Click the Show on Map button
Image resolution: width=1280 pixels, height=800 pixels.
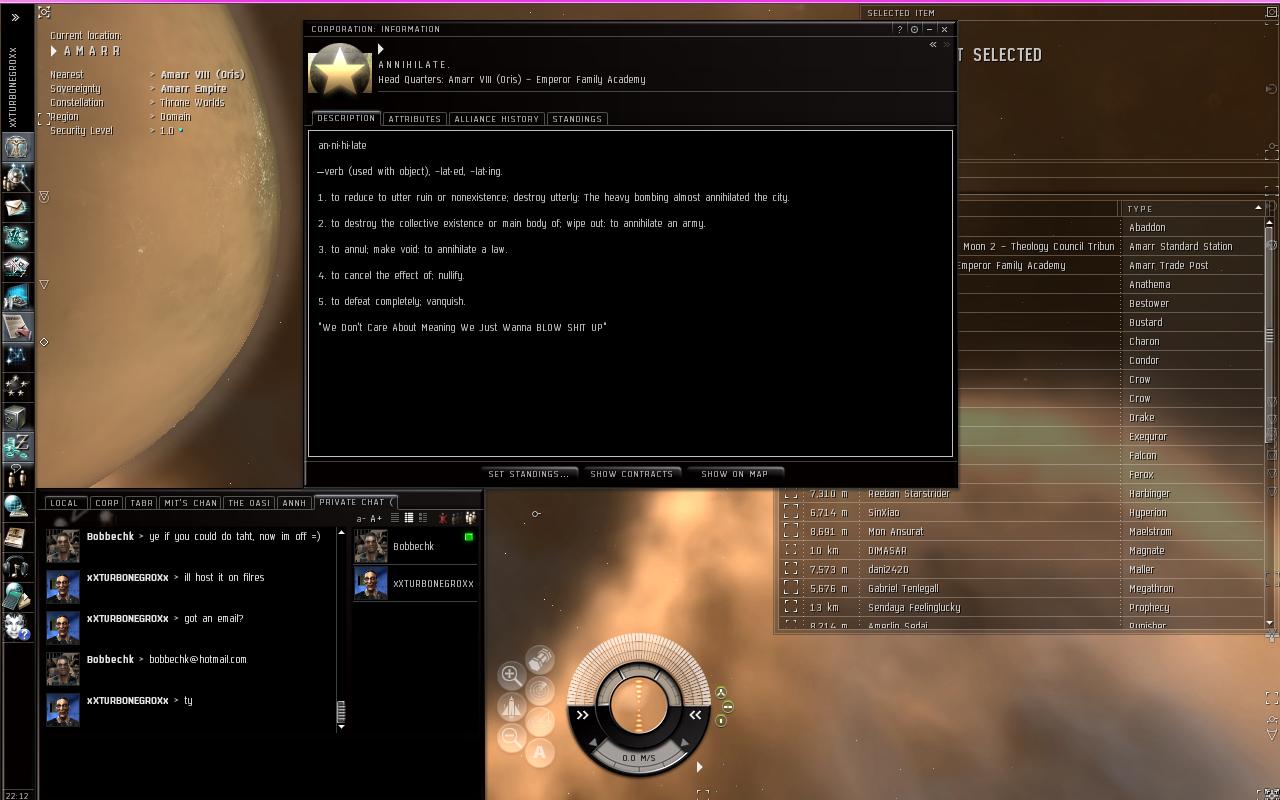click(735, 474)
